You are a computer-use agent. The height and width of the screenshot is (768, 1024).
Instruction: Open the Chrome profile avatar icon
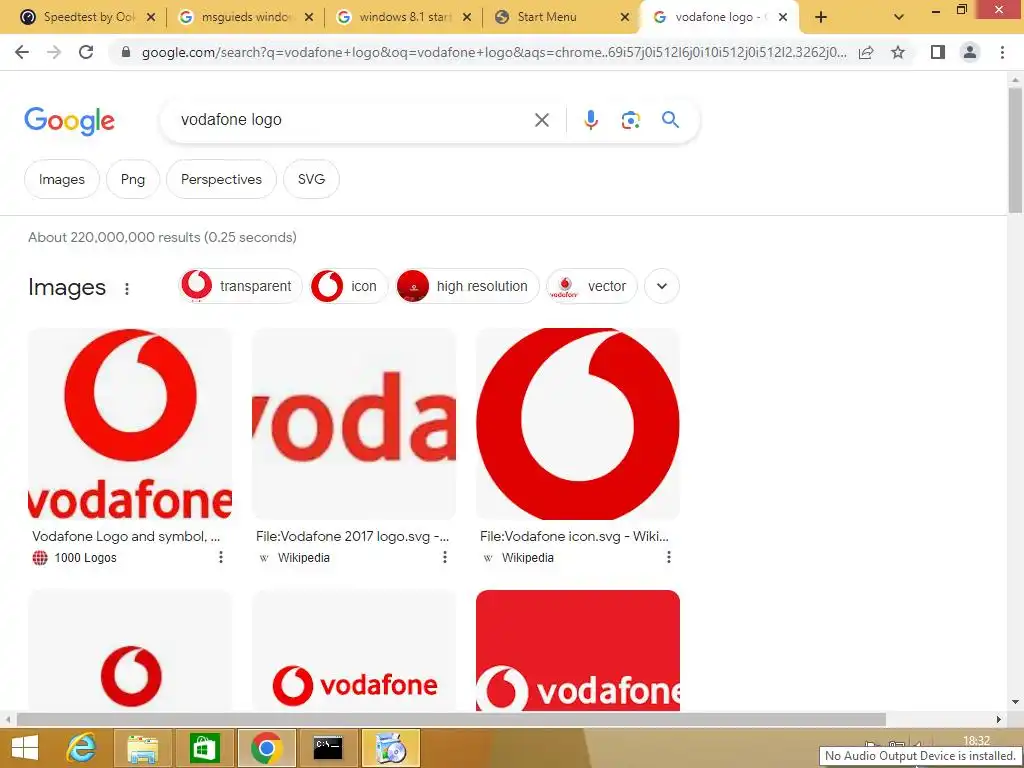click(970, 52)
